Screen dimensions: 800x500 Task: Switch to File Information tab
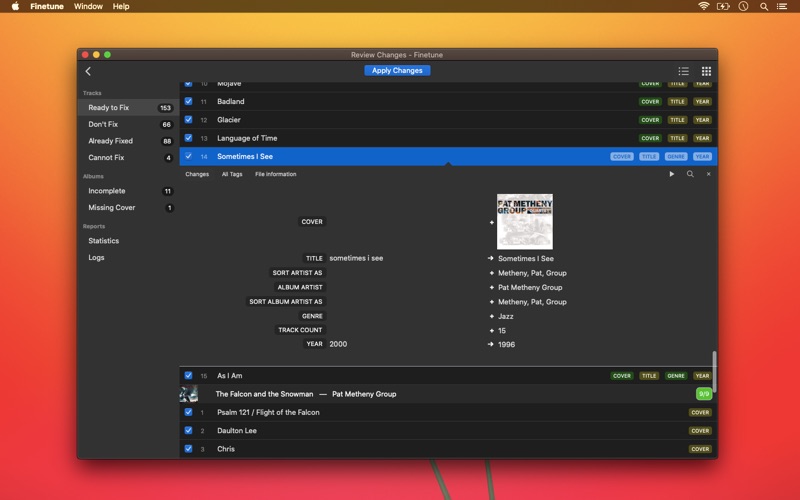276,174
